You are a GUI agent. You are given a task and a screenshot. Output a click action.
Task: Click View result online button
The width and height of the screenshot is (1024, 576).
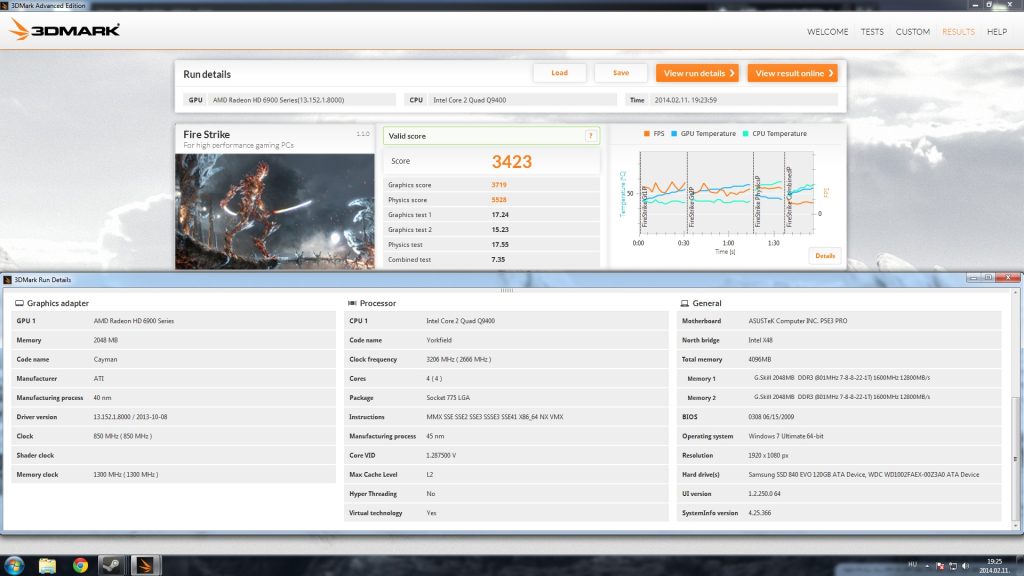tap(793, 73)
